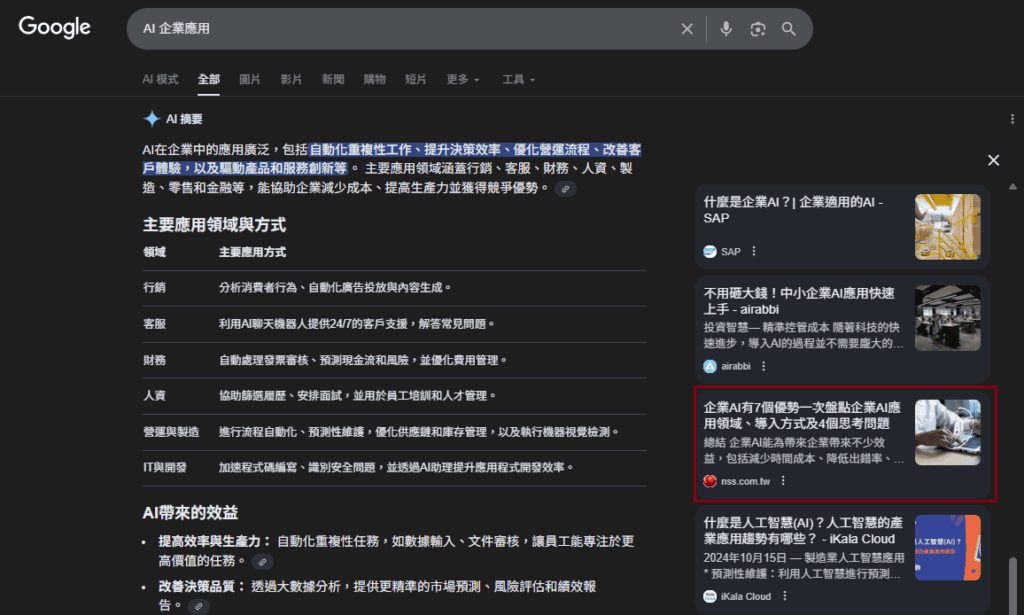Switch to AI 模式 tab

click(160, 79)
